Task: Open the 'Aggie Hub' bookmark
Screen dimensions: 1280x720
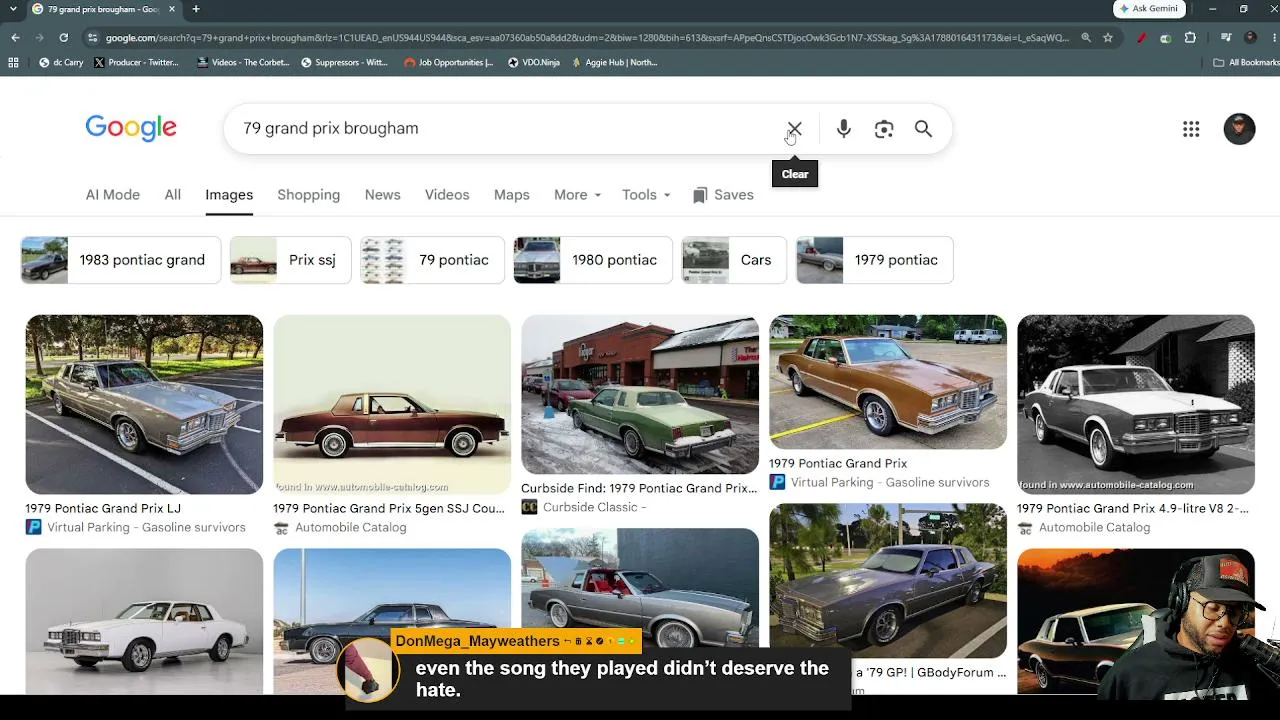Action: click(615, 62)
